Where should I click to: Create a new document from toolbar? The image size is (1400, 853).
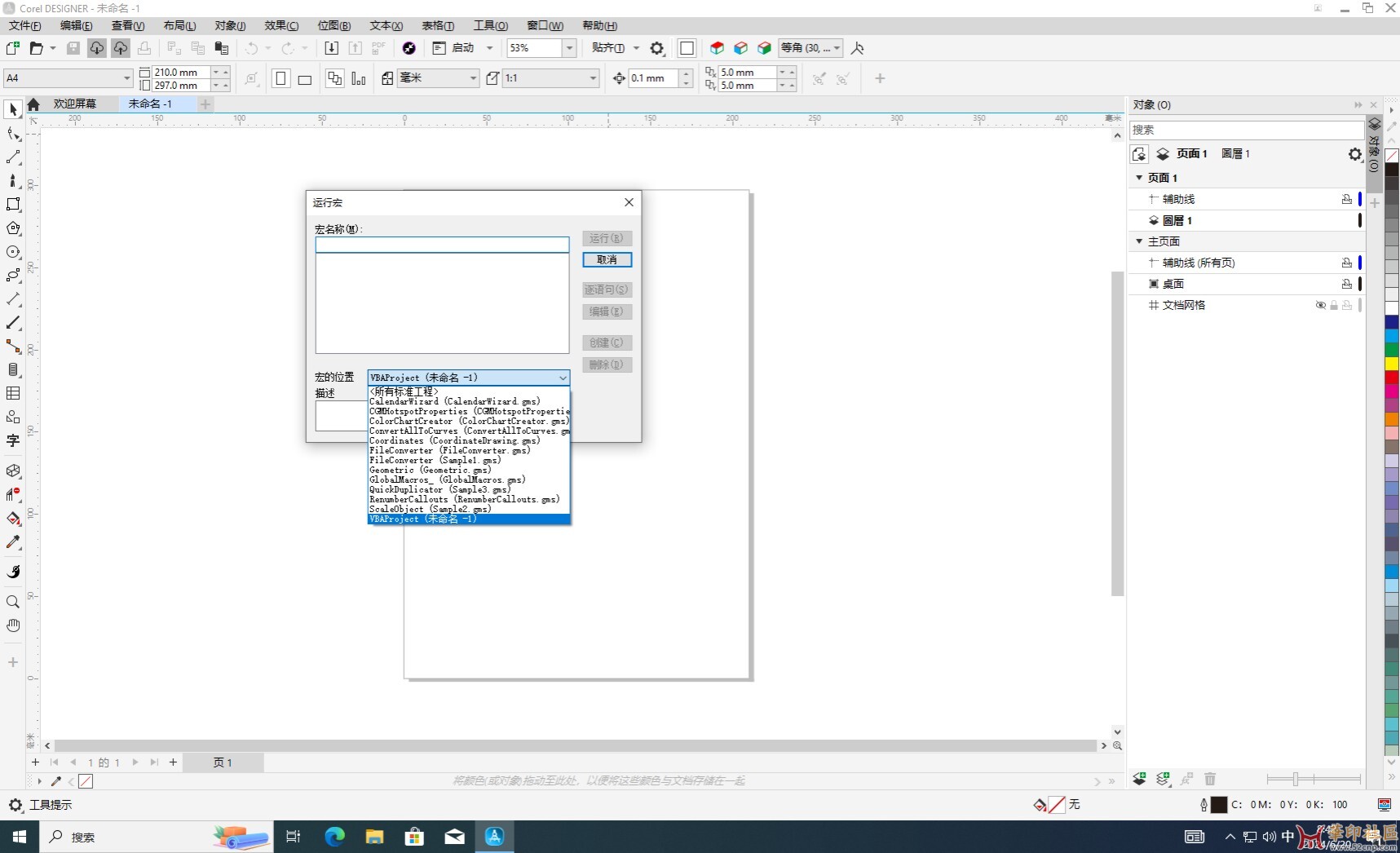[13, 48]
